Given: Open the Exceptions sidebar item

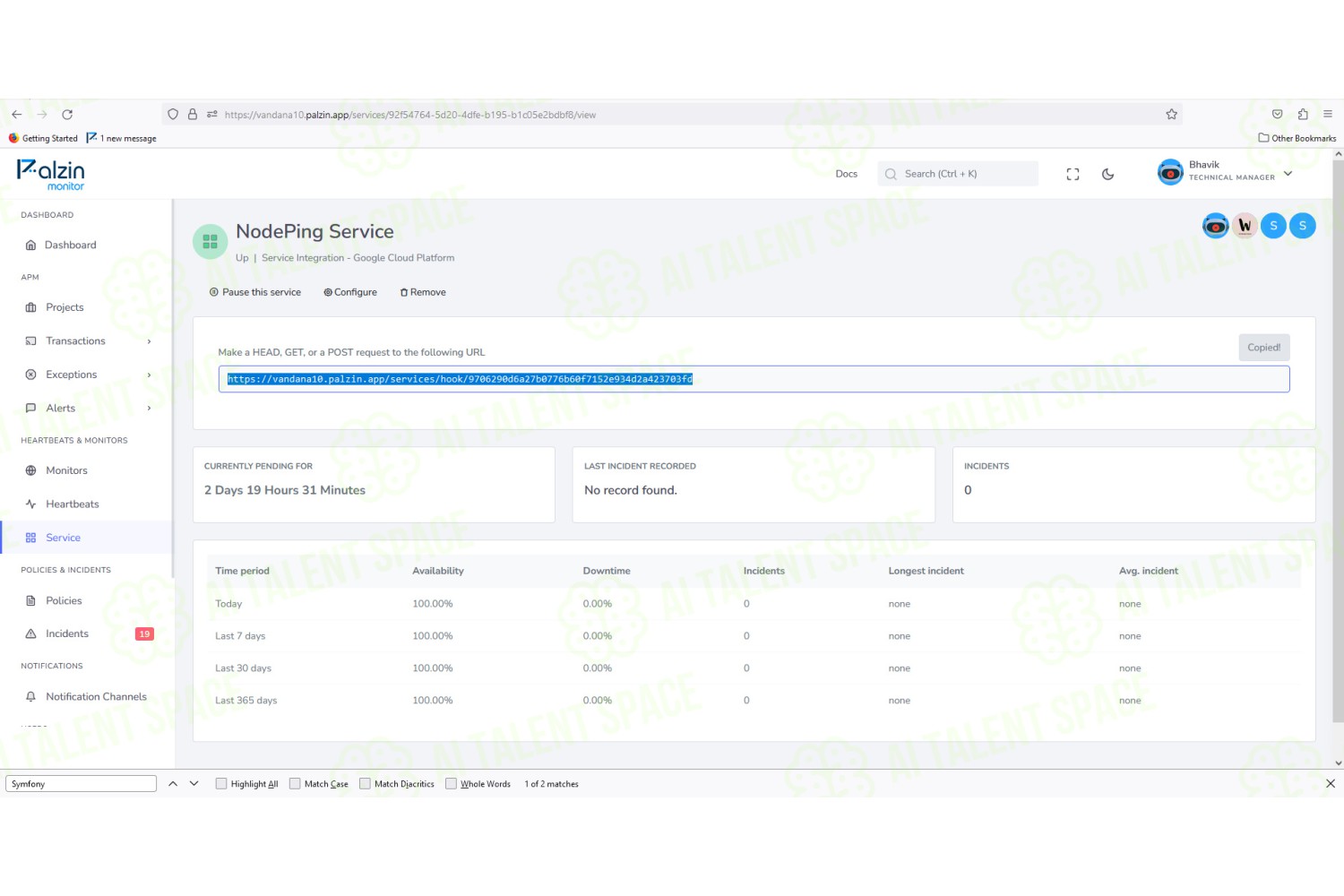Looking at the screenshot, I should [72, 375].
